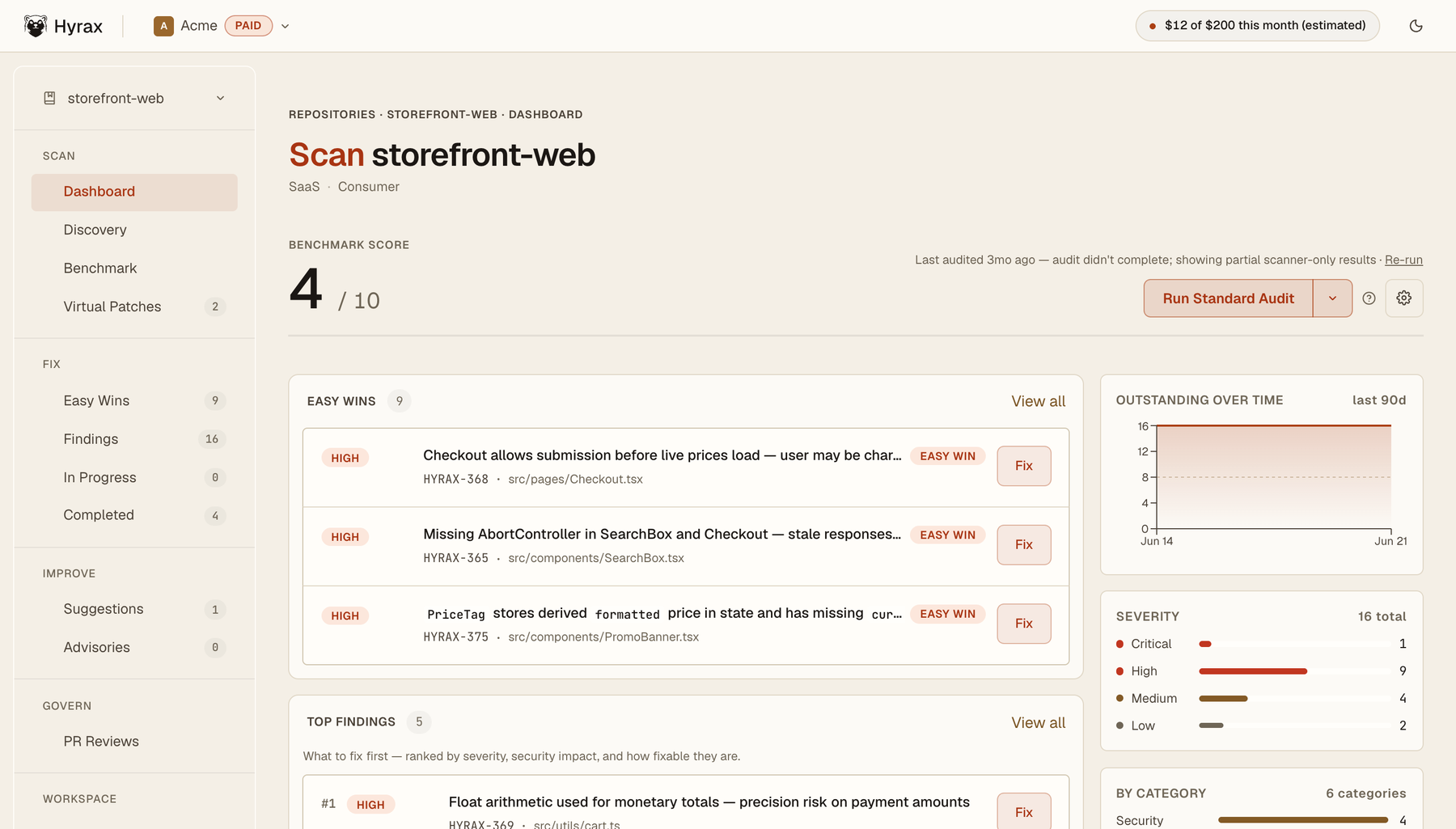
Task: Run Standard Audit
Action: [x=1228, y=298]
